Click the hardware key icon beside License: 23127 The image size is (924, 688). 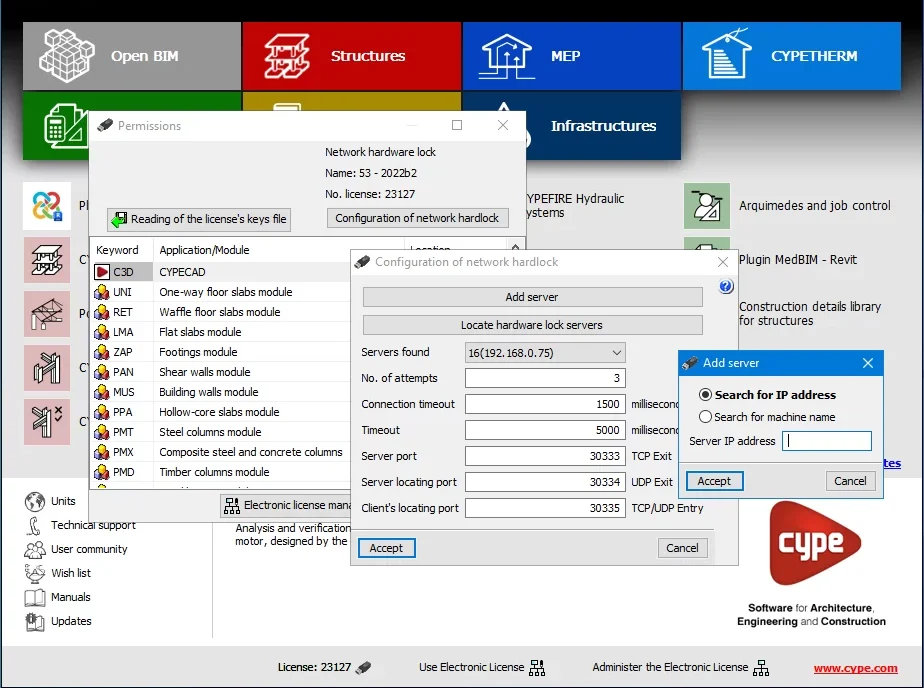(364, 667)
